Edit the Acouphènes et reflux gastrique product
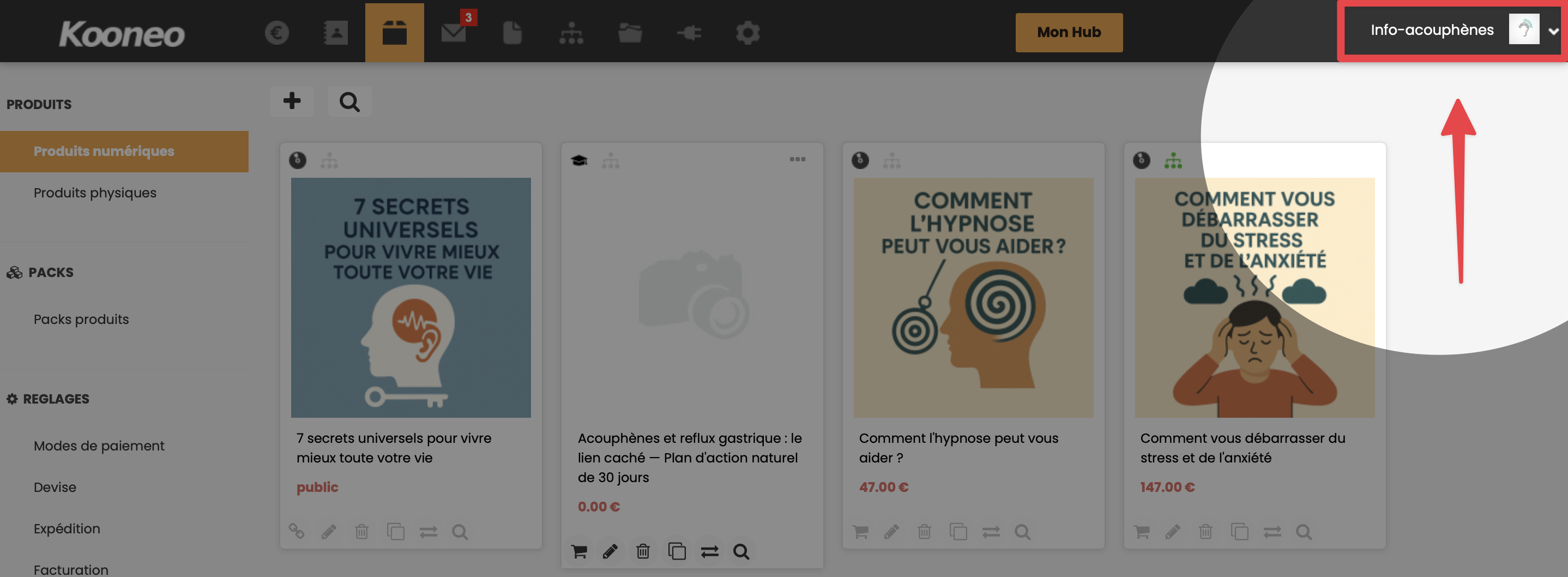 pos(610,551)
